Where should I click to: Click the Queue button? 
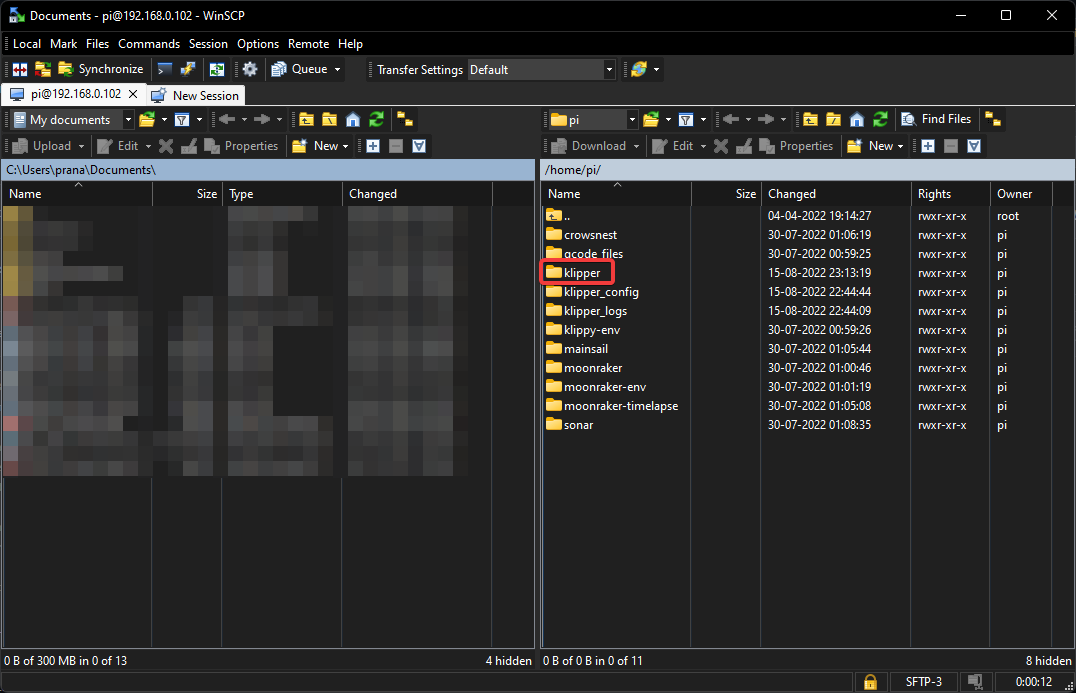tap(300, 69)
